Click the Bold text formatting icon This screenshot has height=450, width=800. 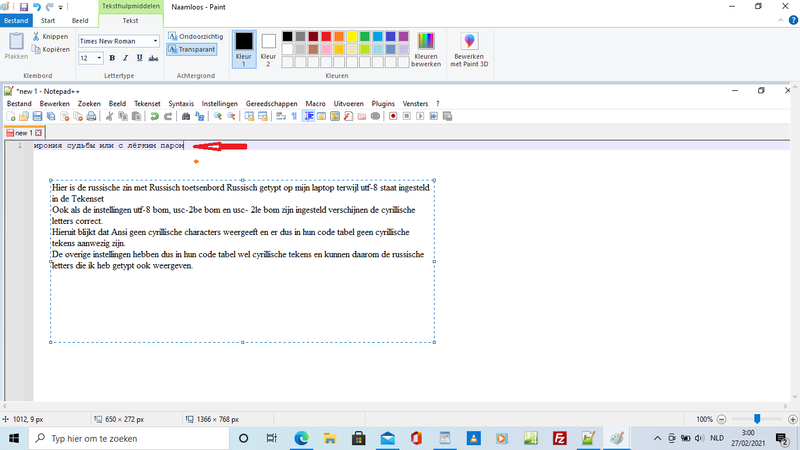pos(112,58)
